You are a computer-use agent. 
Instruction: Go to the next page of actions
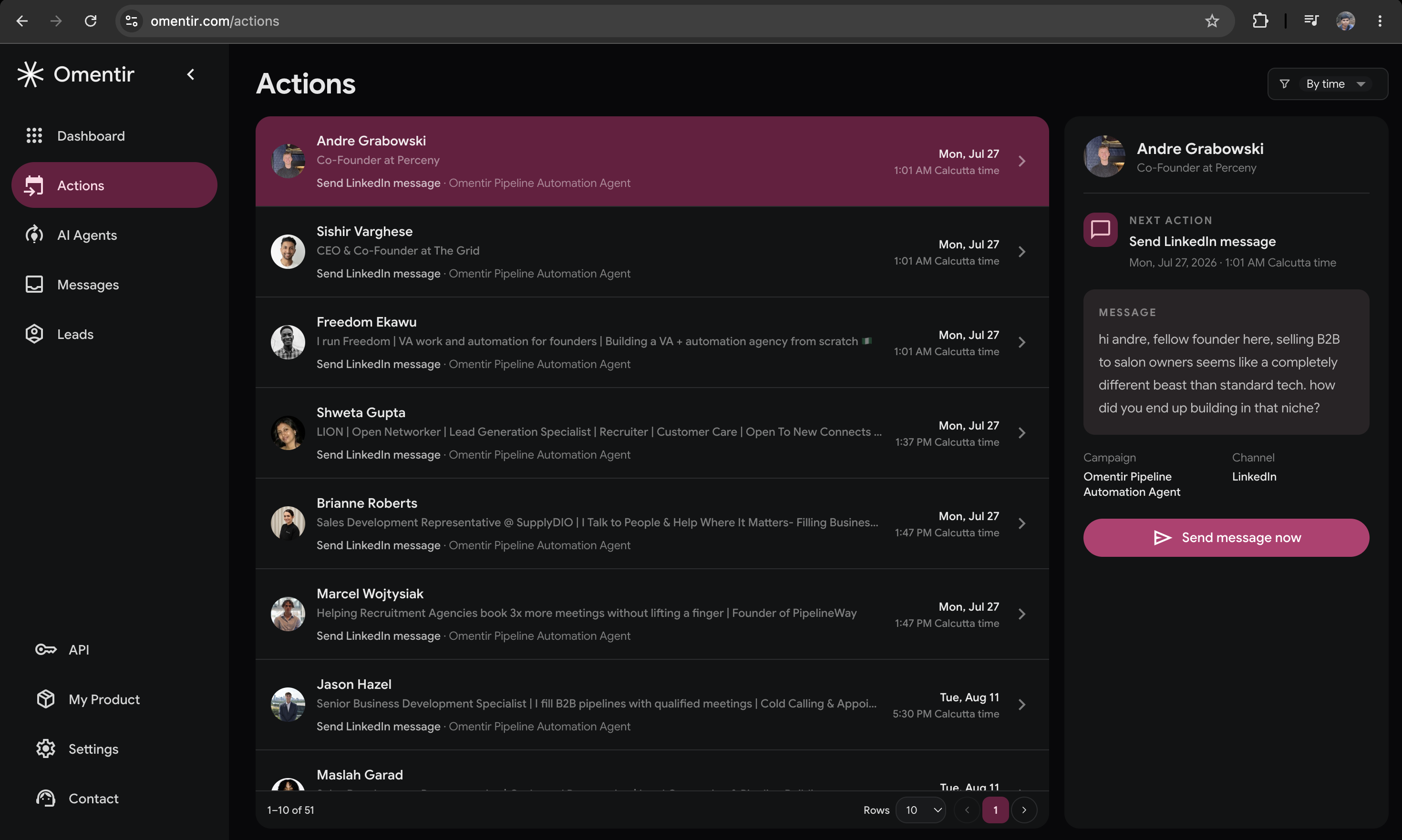coord(1024,810)
